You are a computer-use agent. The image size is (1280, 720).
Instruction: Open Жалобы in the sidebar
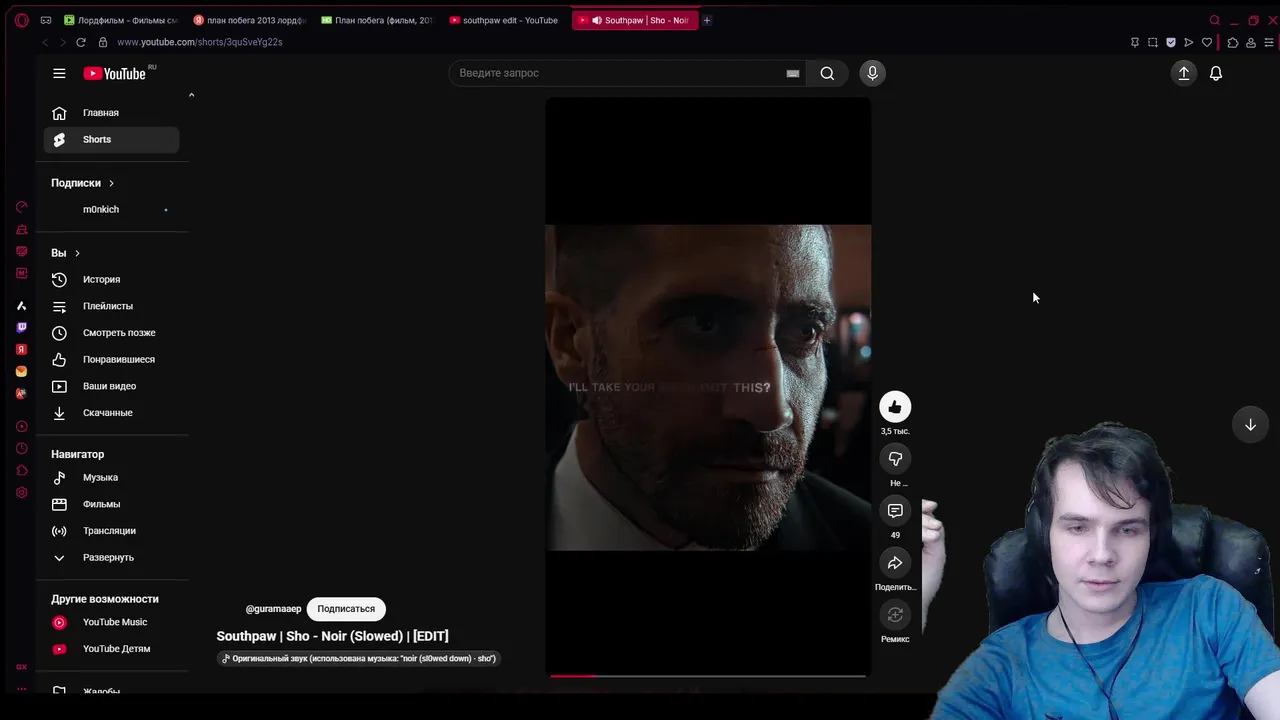click(111, 691)
